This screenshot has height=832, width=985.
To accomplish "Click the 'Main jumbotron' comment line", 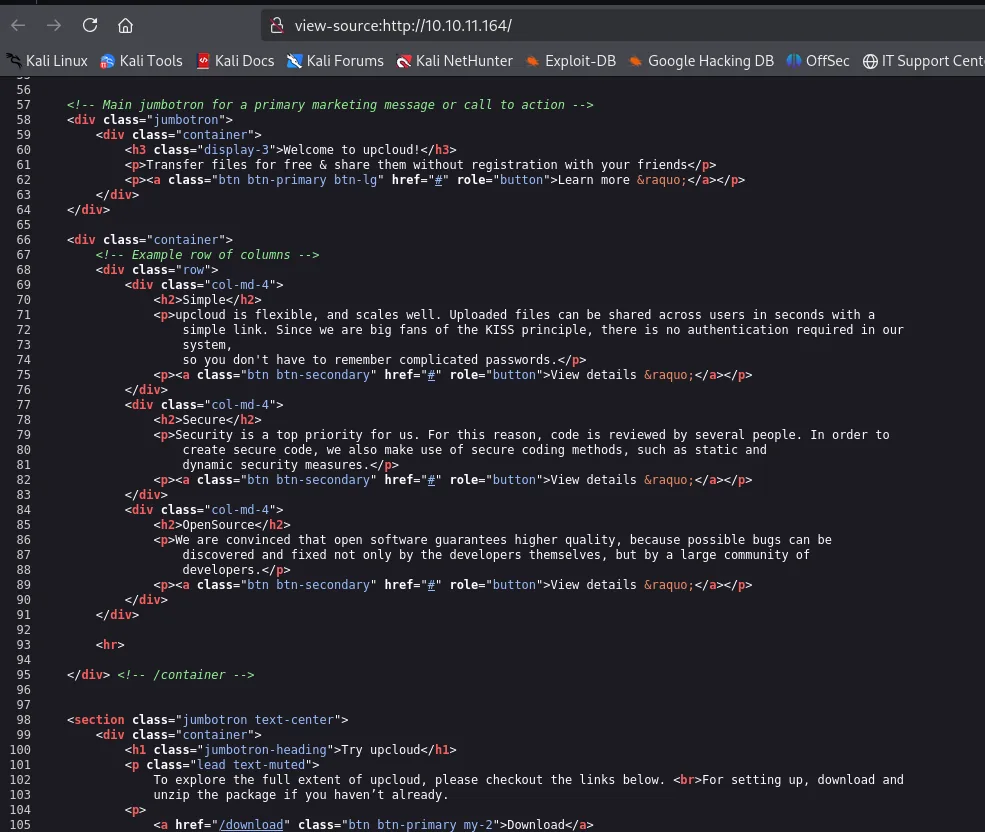I will click(x=330, y=104).
